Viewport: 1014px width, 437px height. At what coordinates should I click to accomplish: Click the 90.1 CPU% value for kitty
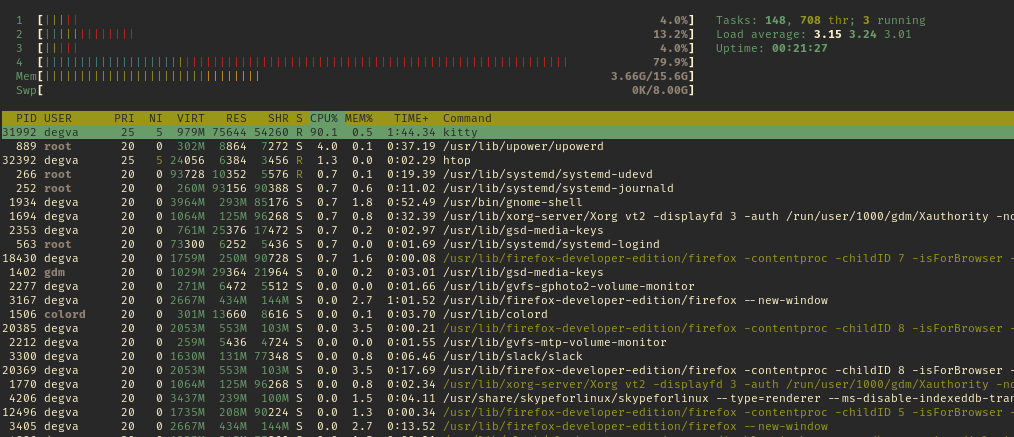pyautogui.click(x=324, y=133)
